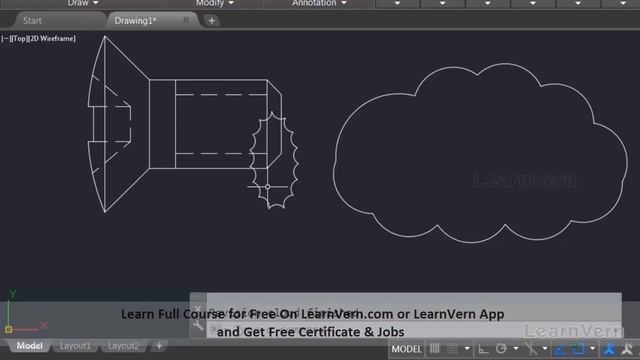Select the large revision cloud shape
Image resolution: width=640 pixels, height=360 pixels.
pos(480,153)
